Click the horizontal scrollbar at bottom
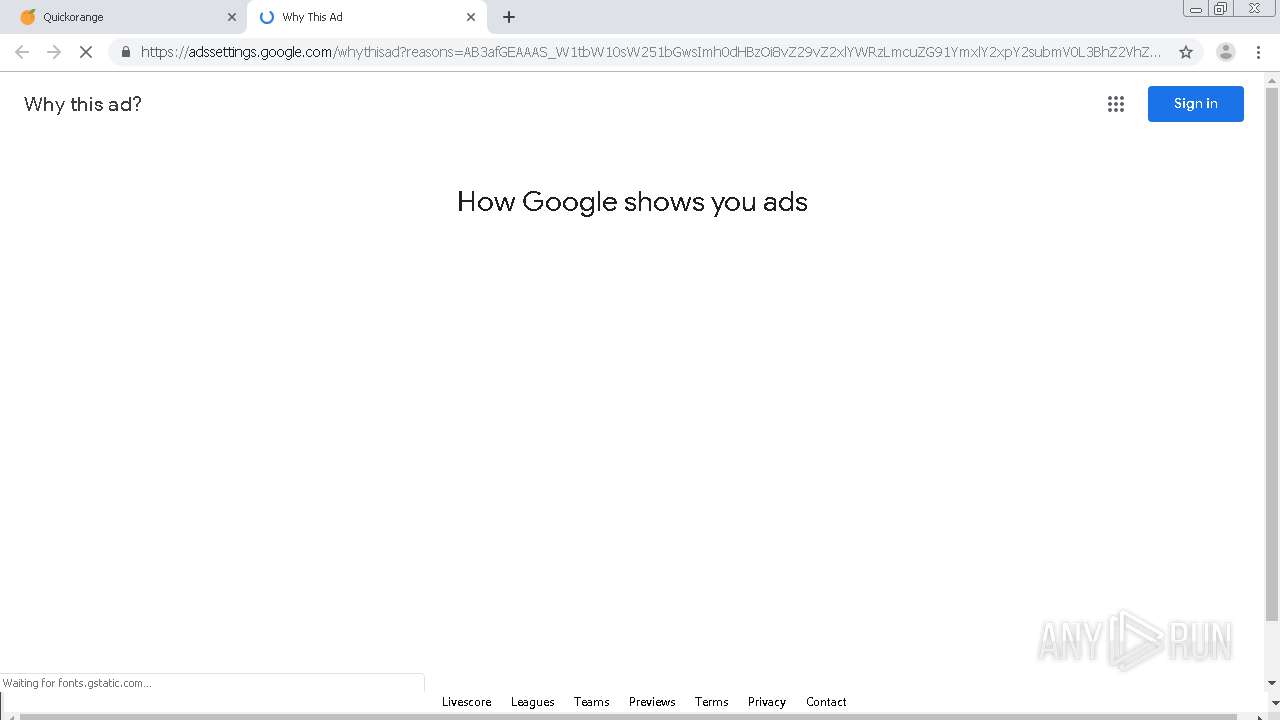The image size is (1280, 720). coord(630,716)
